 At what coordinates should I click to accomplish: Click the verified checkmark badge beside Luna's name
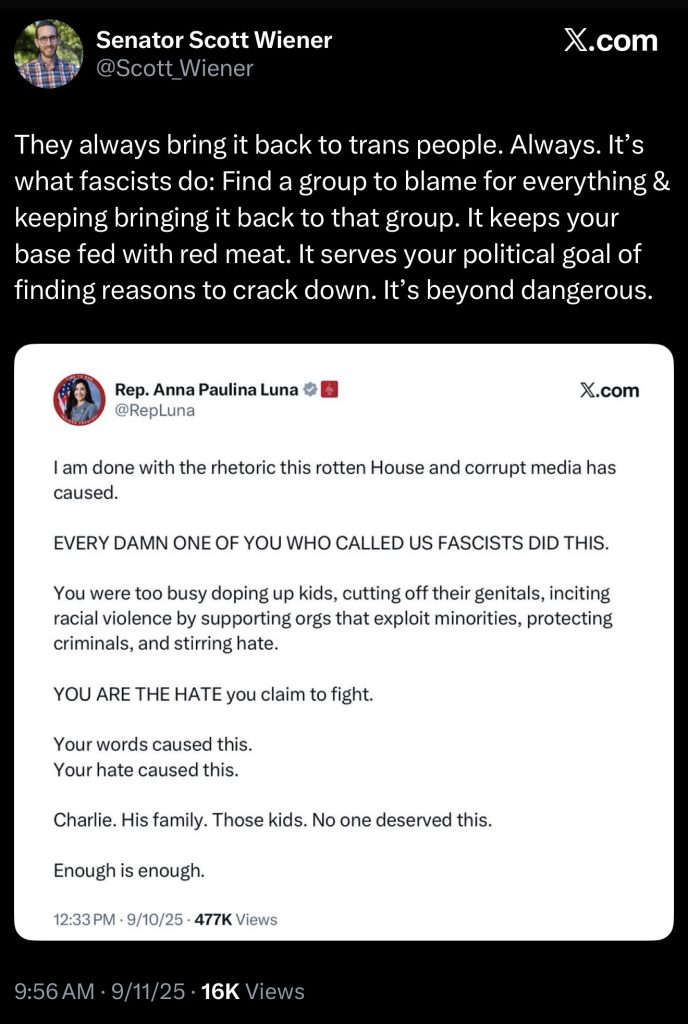point(310,390)
